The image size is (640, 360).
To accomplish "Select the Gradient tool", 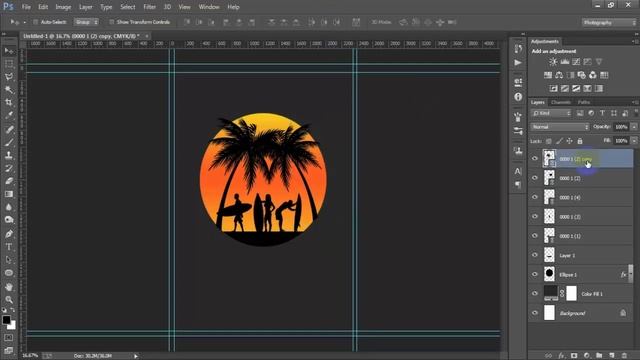I will pyautogui.click(x=9, y=194).
